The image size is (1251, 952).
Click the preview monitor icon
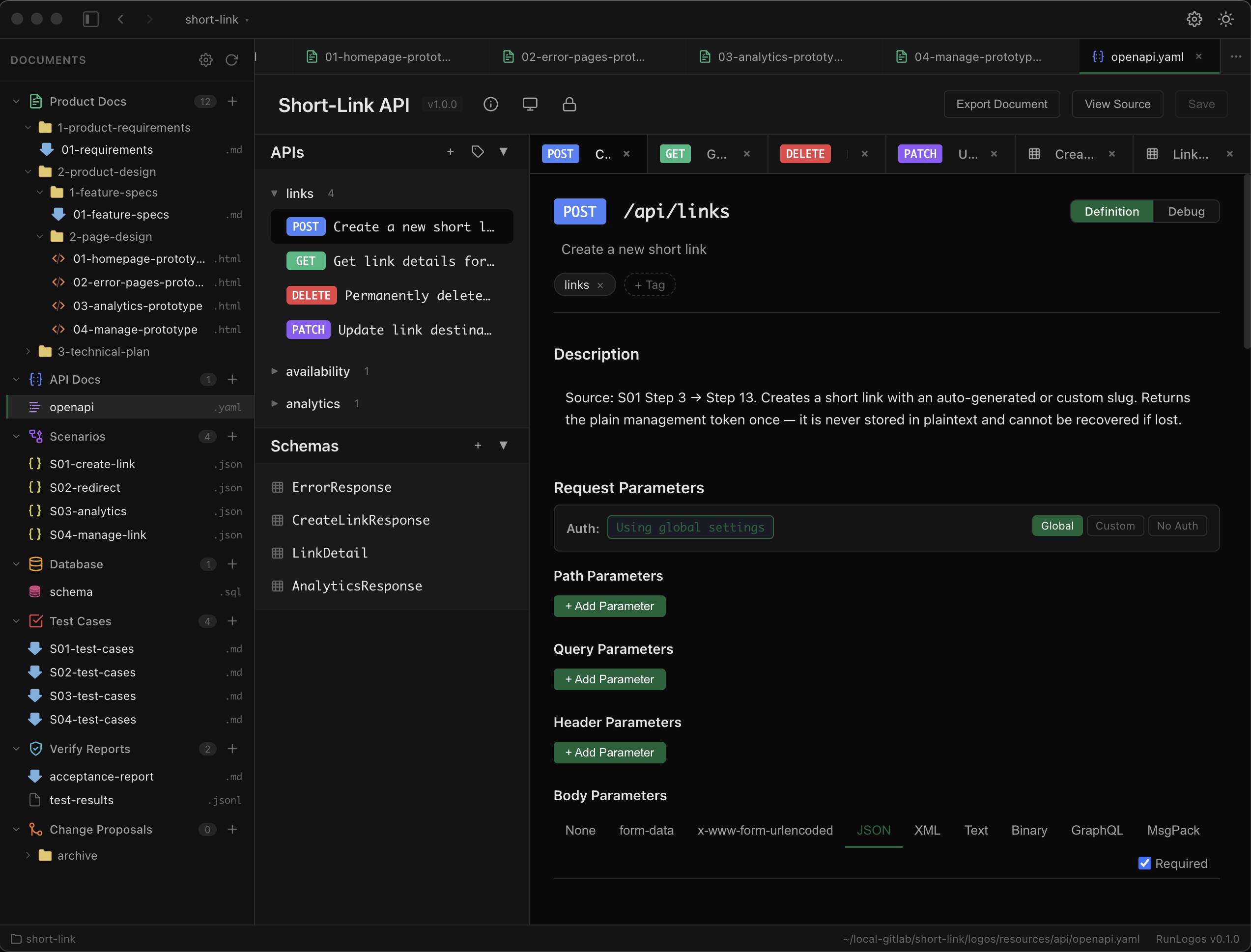[x=531, y=104]
